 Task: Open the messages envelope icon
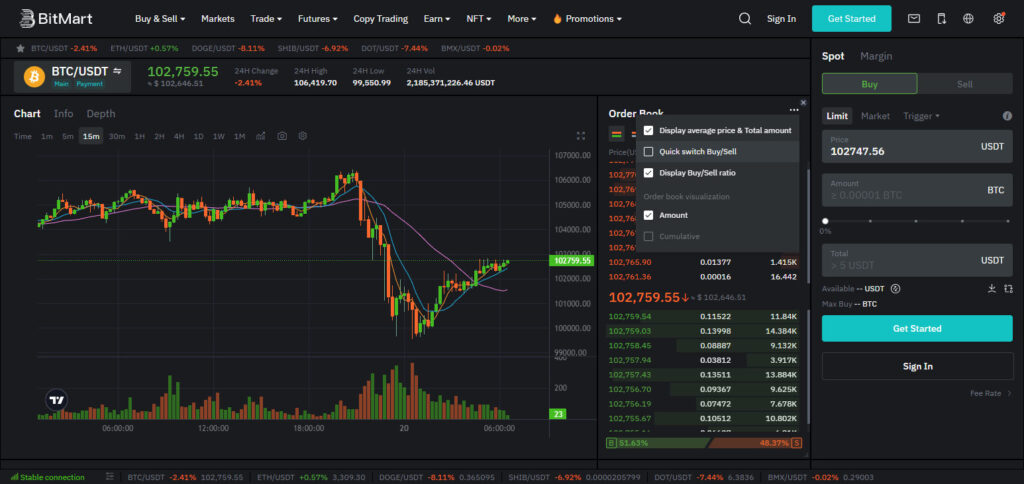[x=914, y=19]
